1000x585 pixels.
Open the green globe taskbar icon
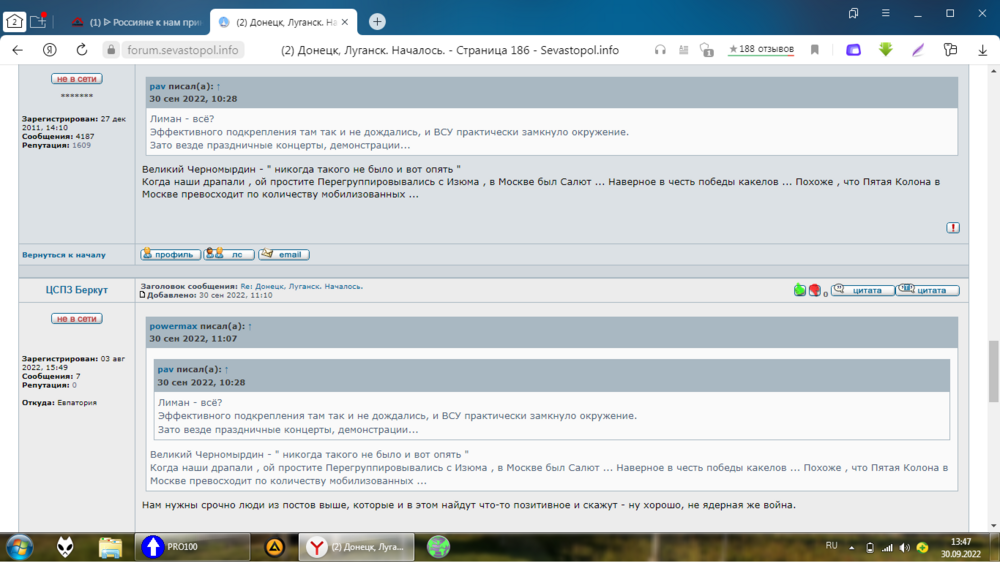click(438, 547)
